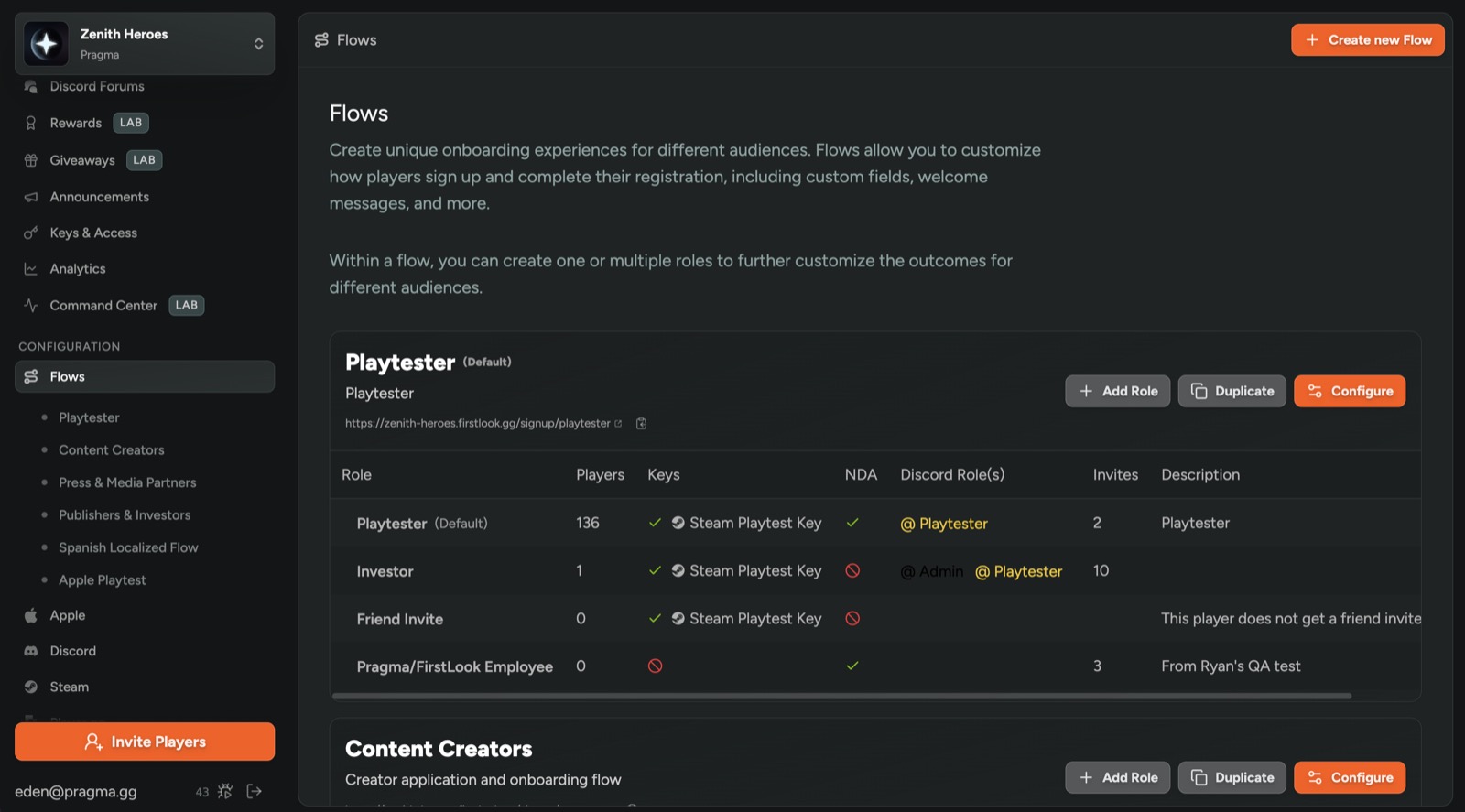Add Role to Content Creators flow
This screenshot has height=812, width=1465.
tap(1117, 777)
